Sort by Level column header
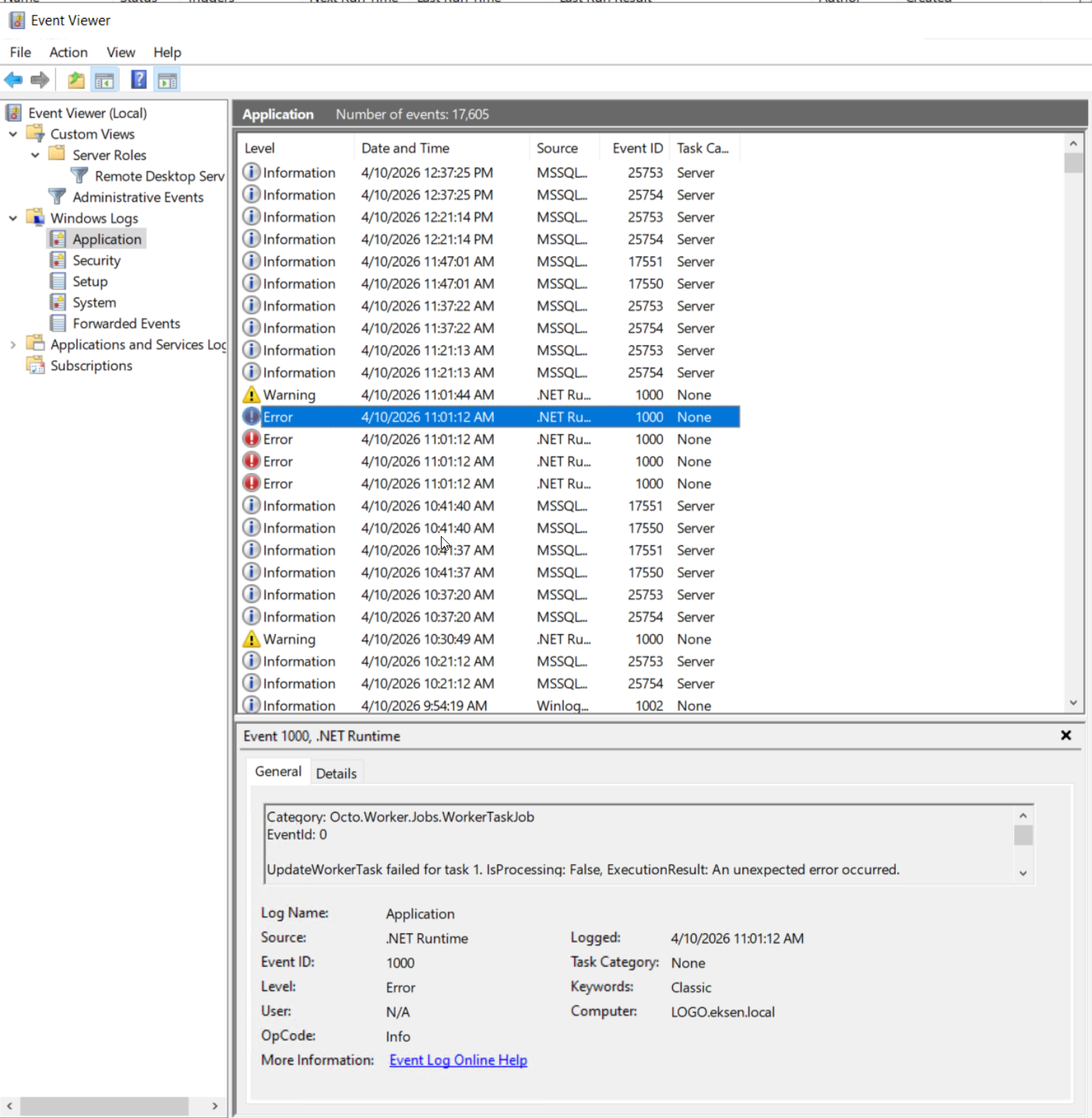This screenshot has width=1092, height=1118. pos(296,148)
